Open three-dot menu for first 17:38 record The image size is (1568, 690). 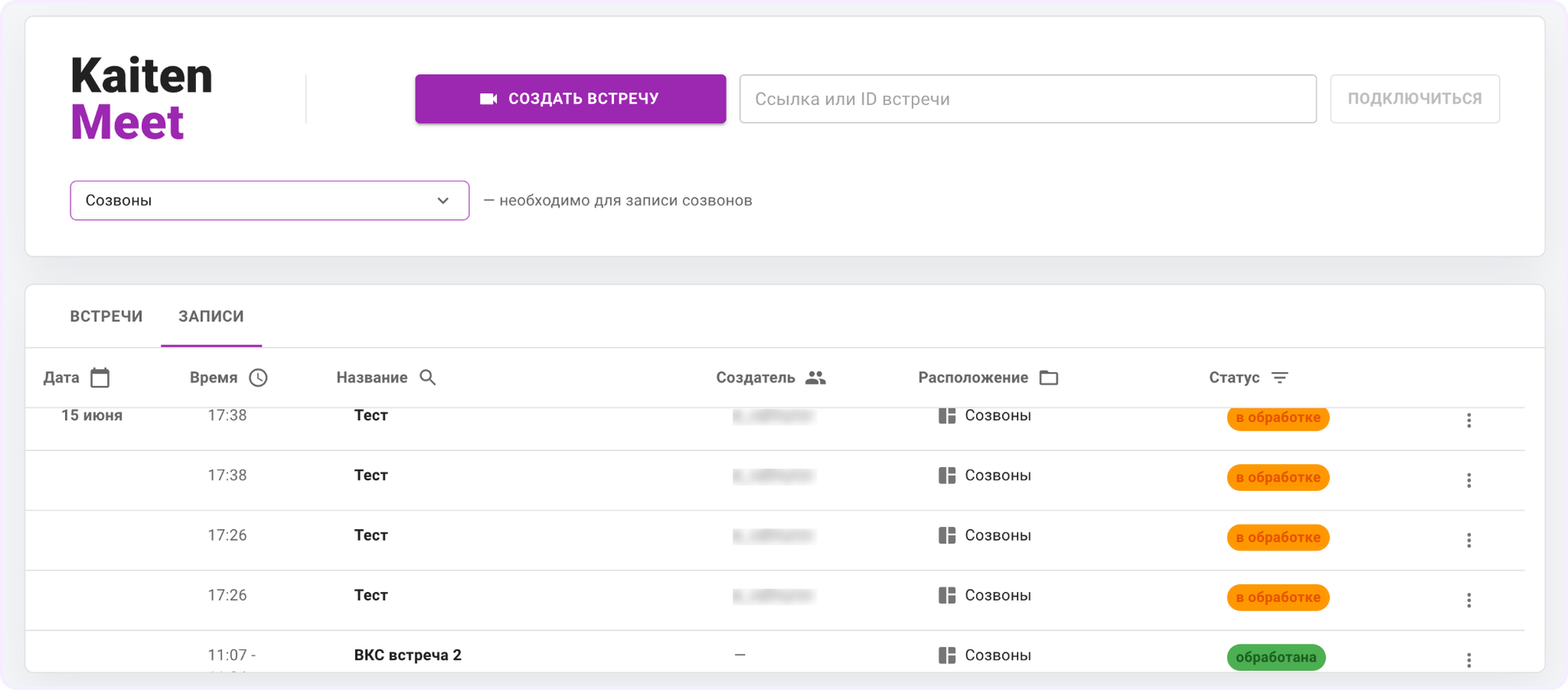click(1469, 420)
